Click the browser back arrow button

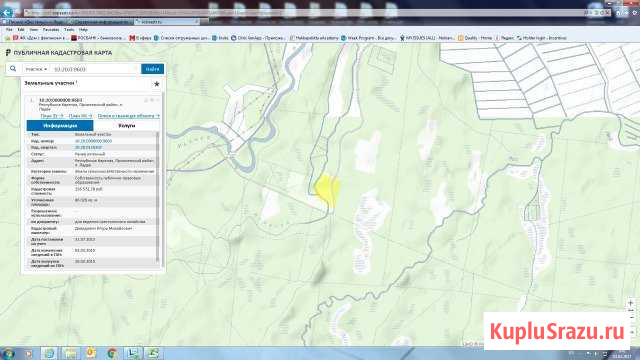(x=6, y=12)
